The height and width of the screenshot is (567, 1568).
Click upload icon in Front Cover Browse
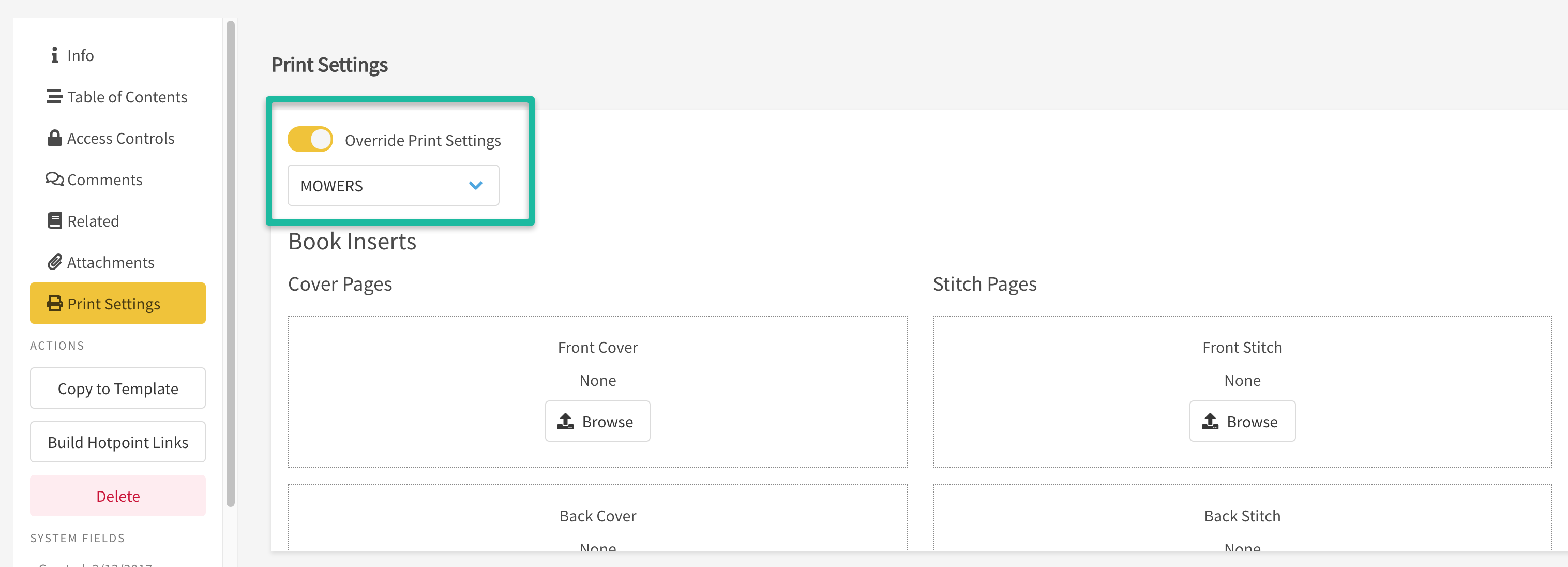coord(565,422)
